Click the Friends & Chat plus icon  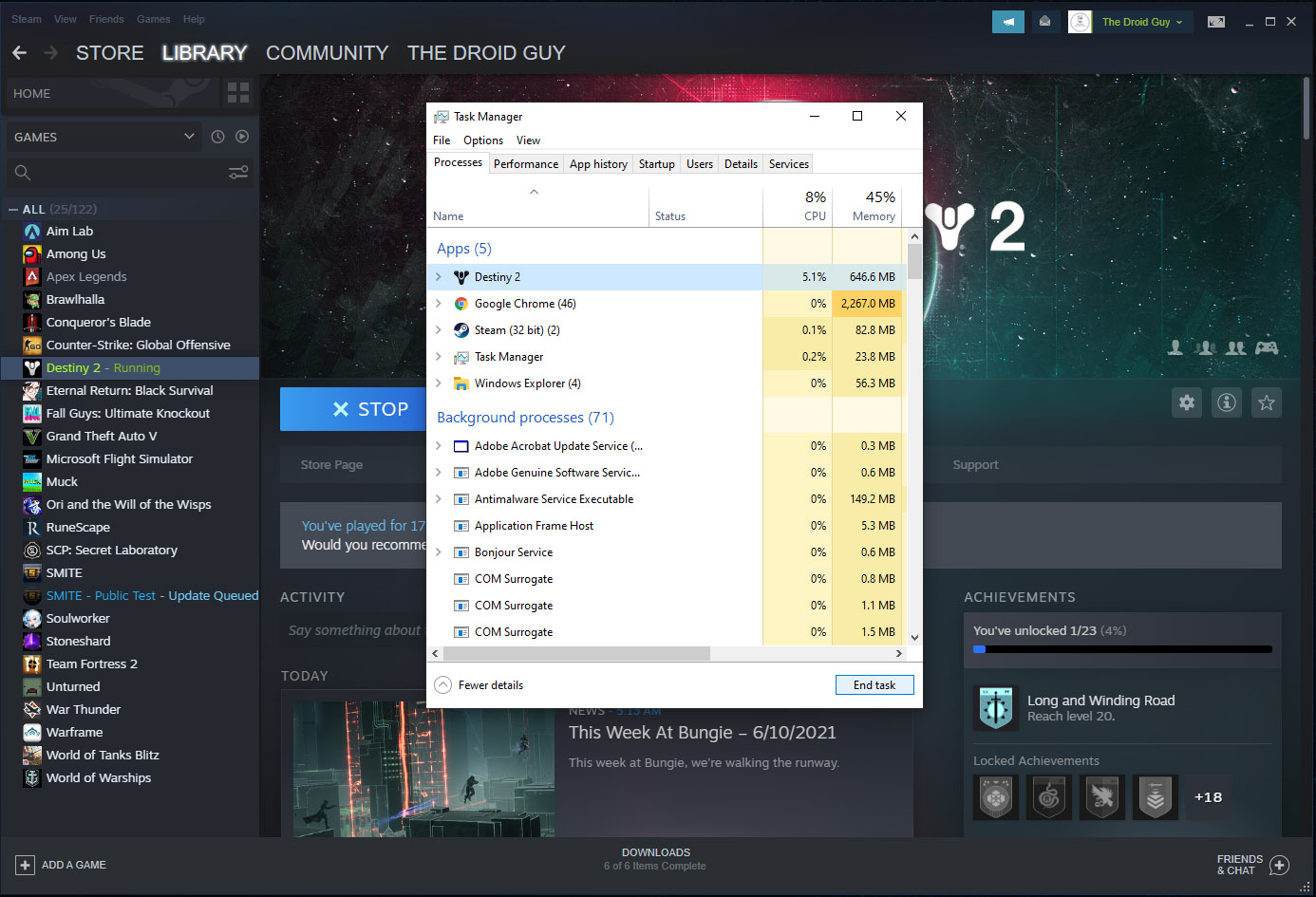[1279, 865]
